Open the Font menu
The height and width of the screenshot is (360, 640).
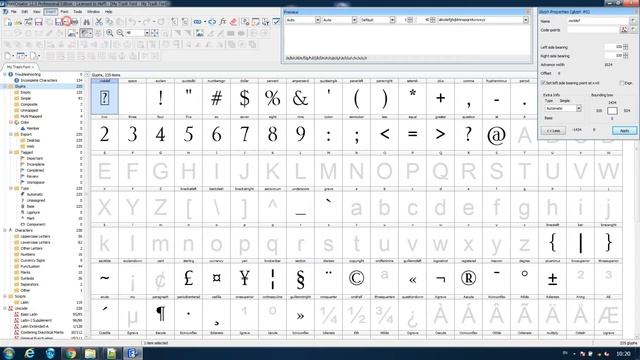pos(64,12)
